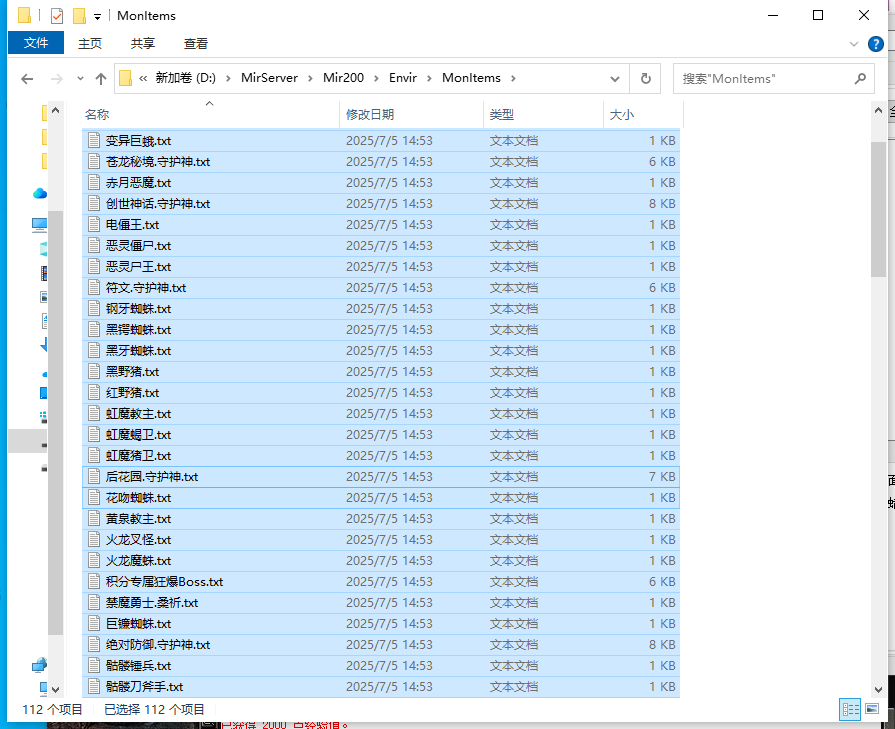Expand the address bar history dropdown
The height and width of the screenshot is (729, 895).
tap(615, 79)
